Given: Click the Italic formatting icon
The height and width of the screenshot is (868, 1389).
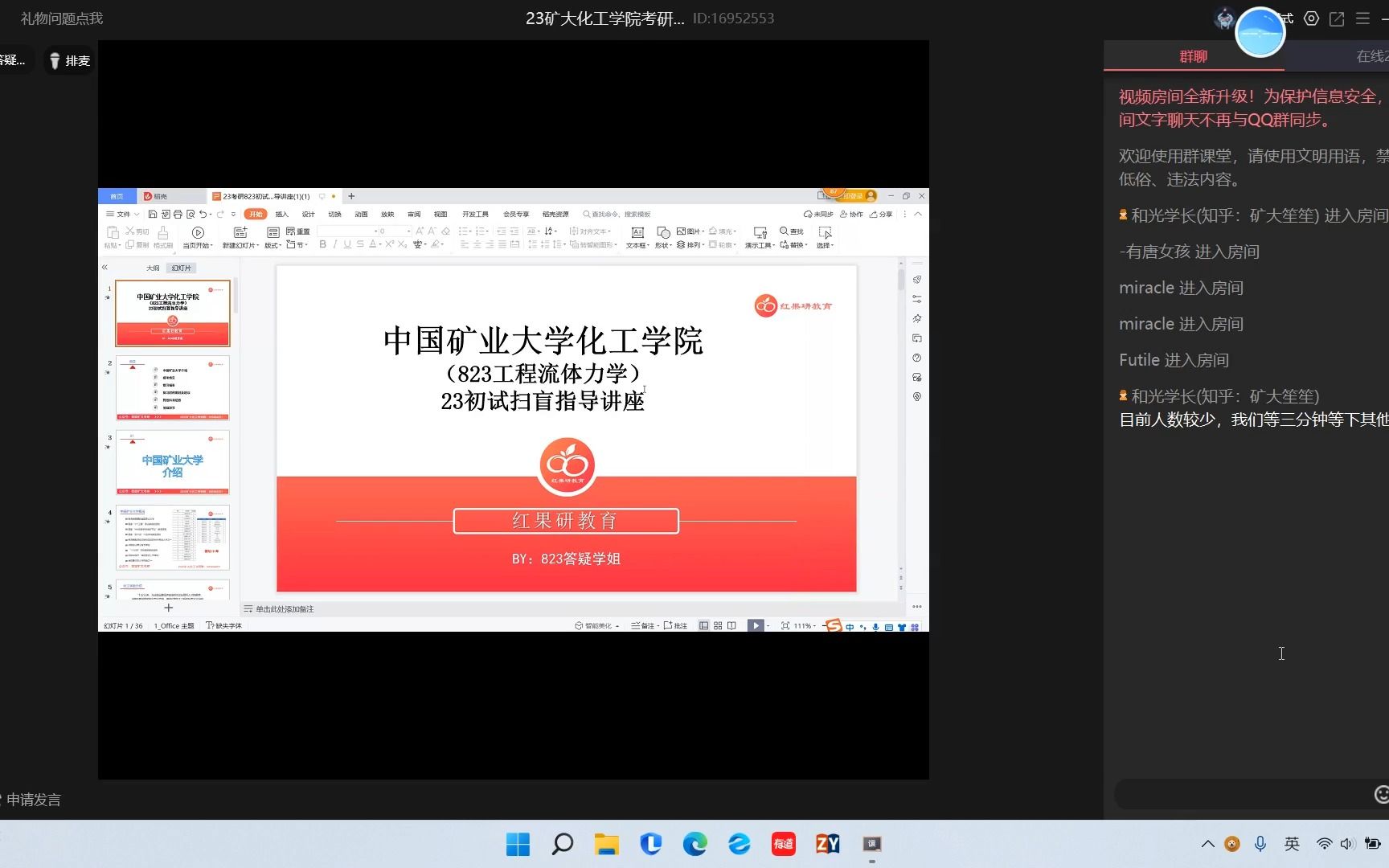Looking at the screenshot, I should tap(335, 244).
